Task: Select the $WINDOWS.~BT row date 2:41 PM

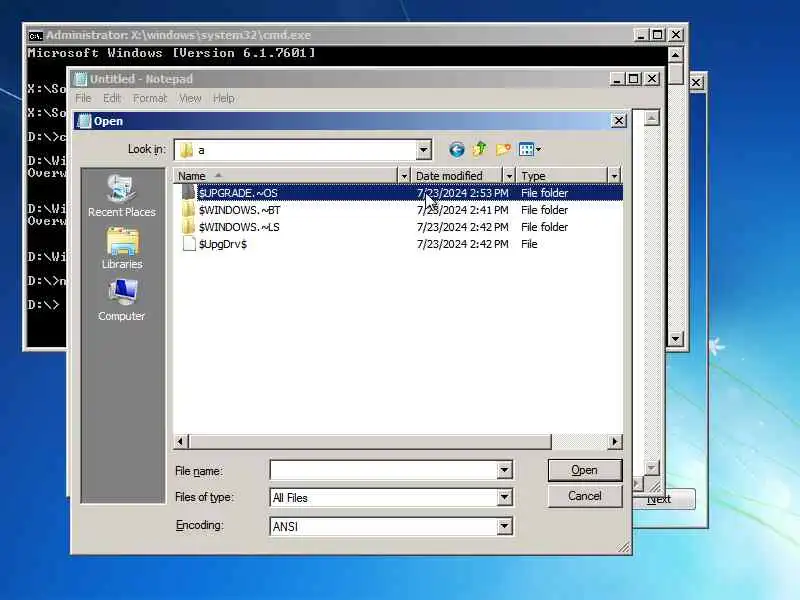Action: tap(462, 210)
